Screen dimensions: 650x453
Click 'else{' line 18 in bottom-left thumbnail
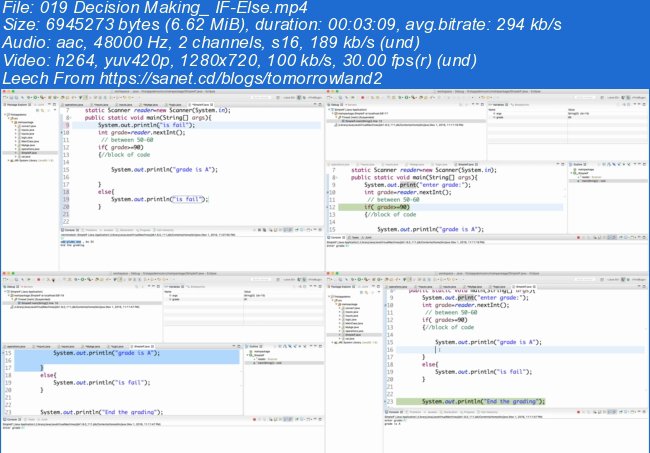click(48, 375)
